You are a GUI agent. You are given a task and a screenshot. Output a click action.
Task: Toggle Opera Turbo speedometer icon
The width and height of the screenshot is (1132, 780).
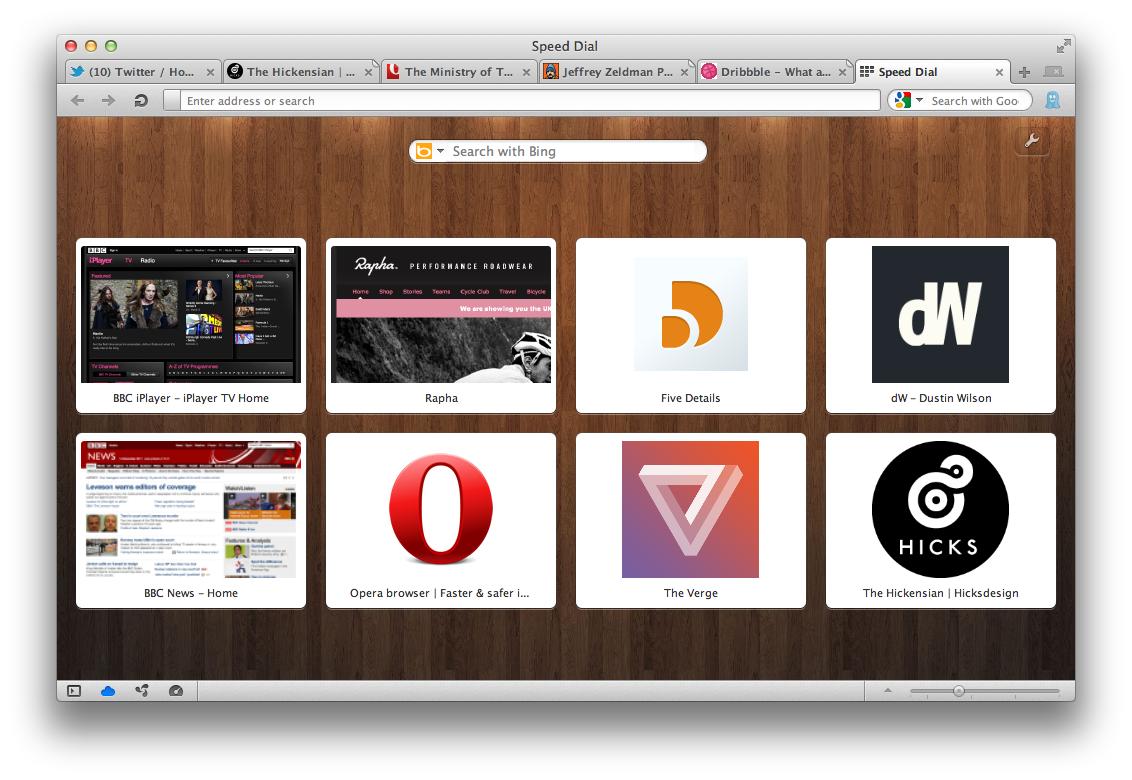click(175, 691)
